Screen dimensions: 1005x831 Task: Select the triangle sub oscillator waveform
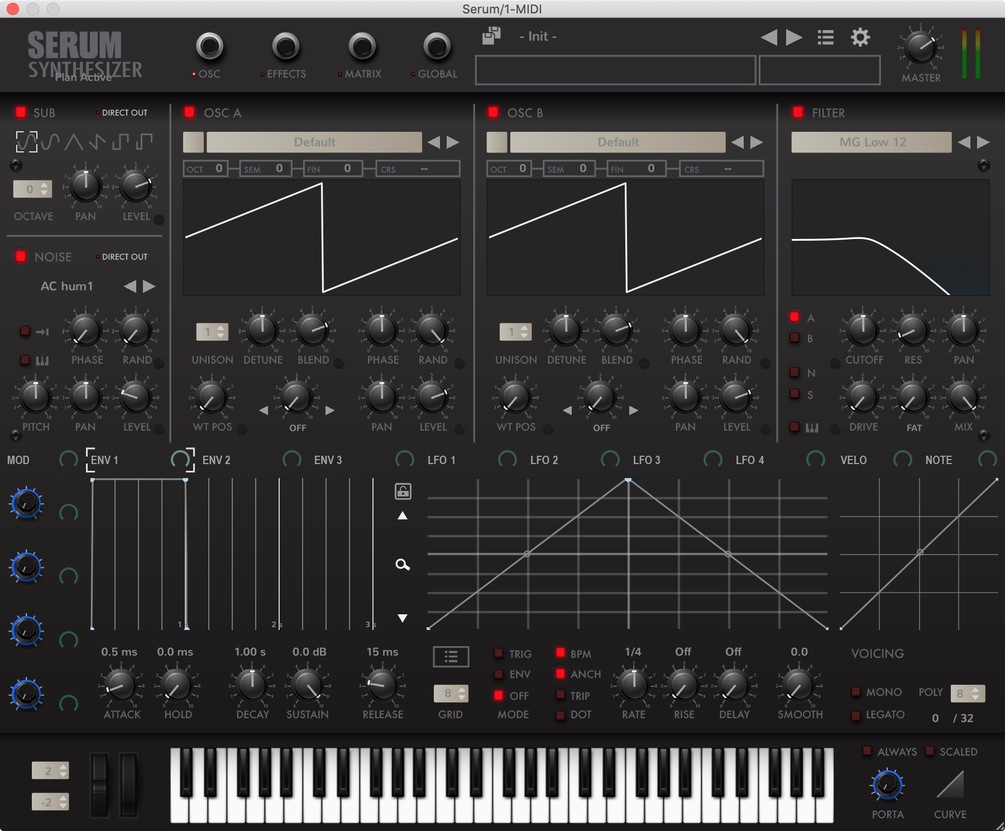[74, 142]
